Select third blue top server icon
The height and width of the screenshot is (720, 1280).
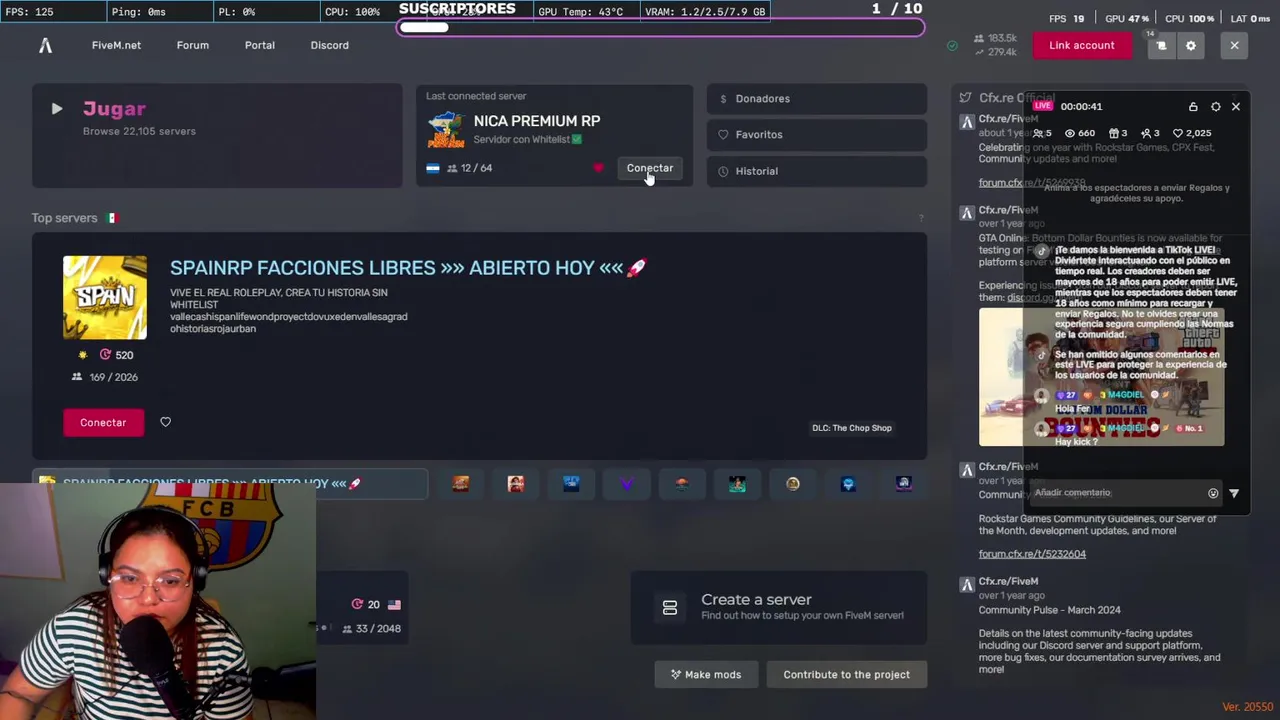click(571, 484)
